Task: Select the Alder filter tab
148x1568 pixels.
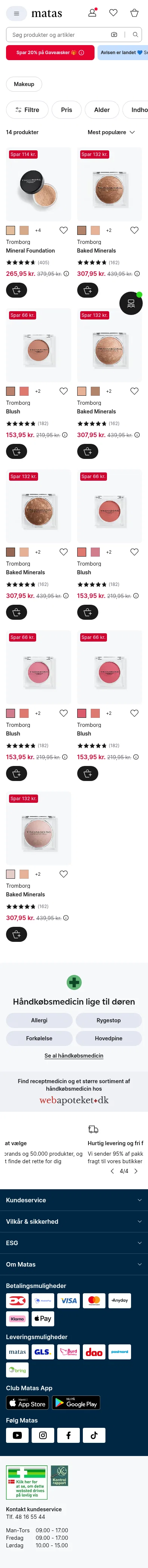Action: click(x=102, y=110)
